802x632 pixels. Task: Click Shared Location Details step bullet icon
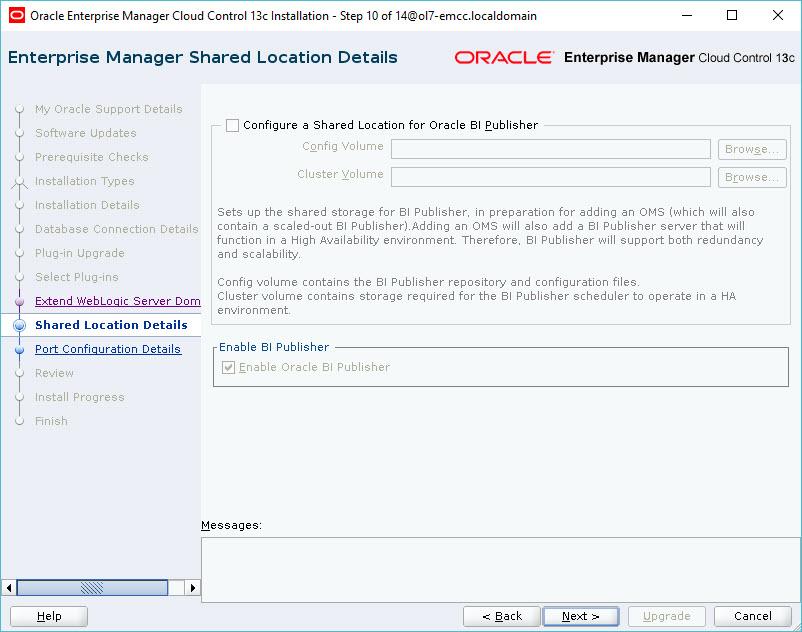pos(19,325)
